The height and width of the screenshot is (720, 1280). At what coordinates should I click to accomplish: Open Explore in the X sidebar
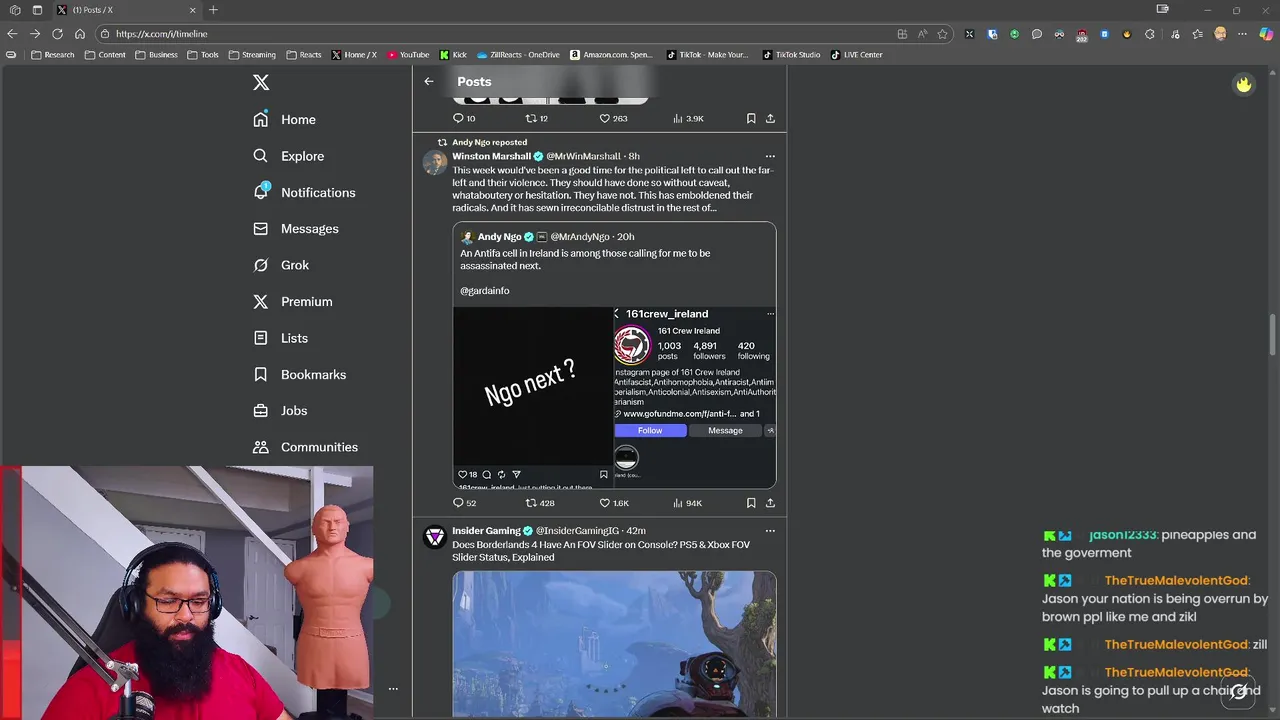point(289,156)
